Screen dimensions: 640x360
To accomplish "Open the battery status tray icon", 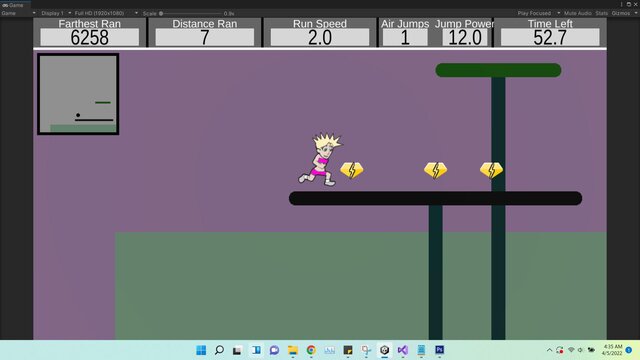I will point(591,350).
